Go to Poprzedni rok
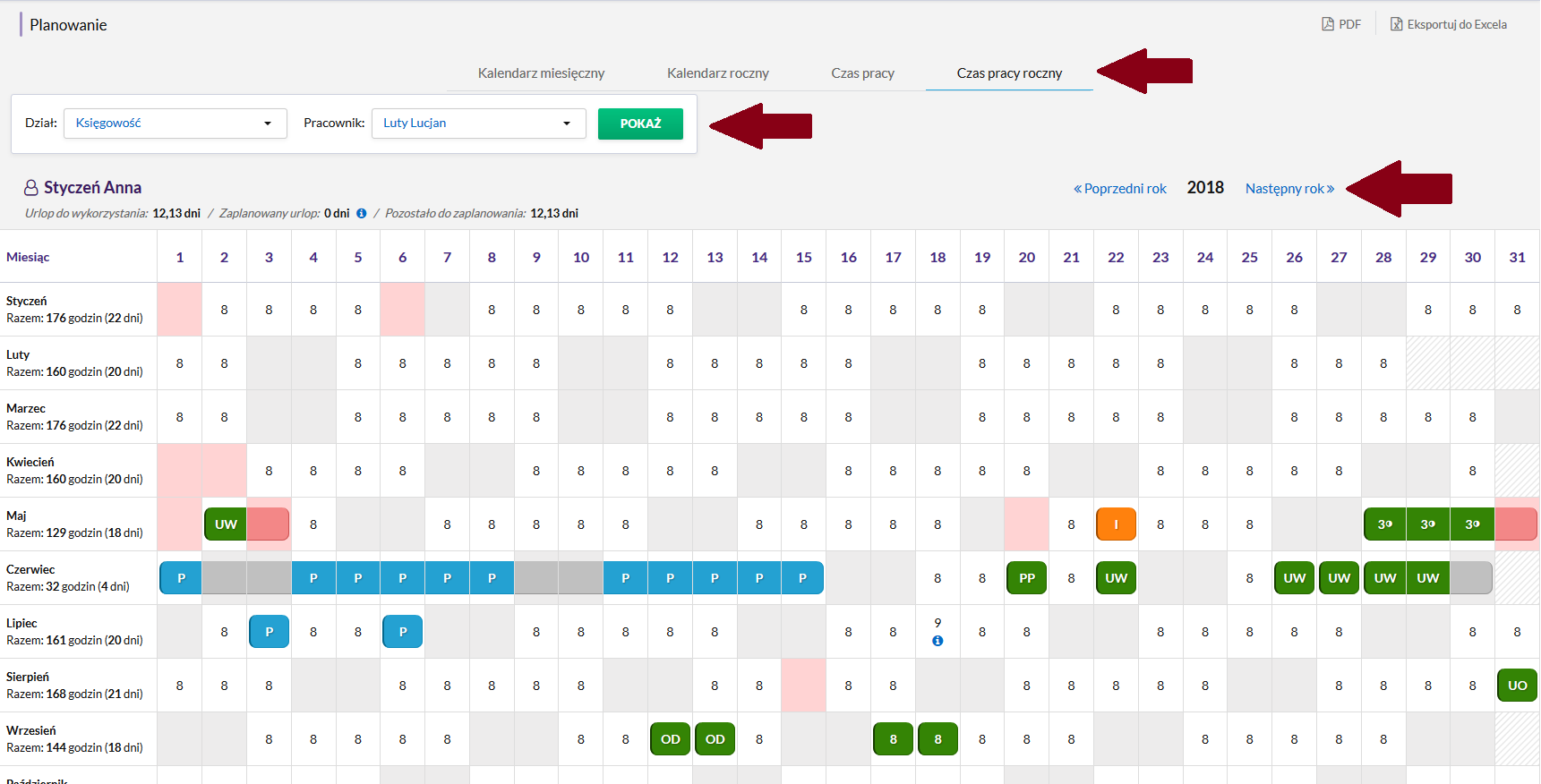Screen dimensions: 1541x784 pyautogui.click(x=1120, y=189)
